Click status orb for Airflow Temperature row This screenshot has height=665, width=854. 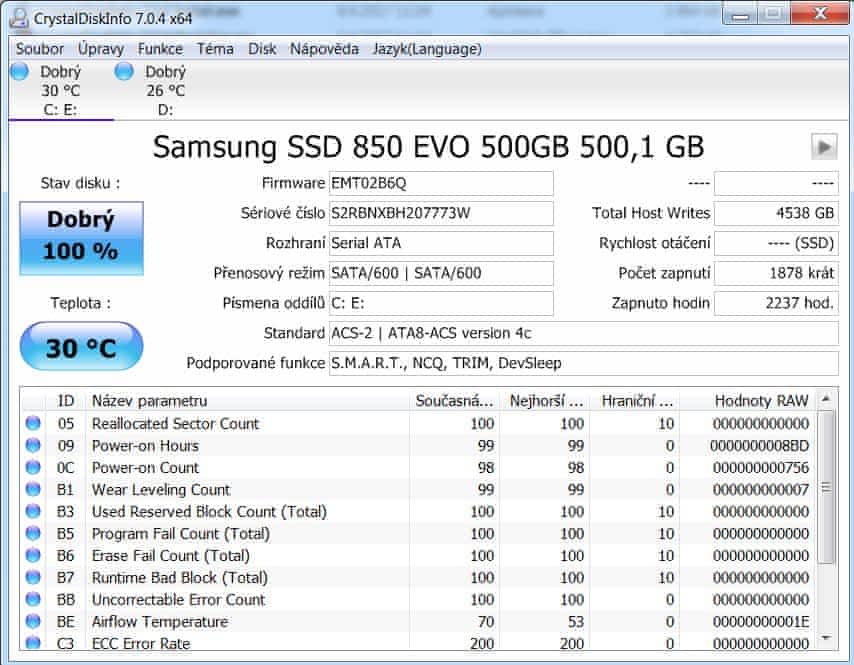33,622
